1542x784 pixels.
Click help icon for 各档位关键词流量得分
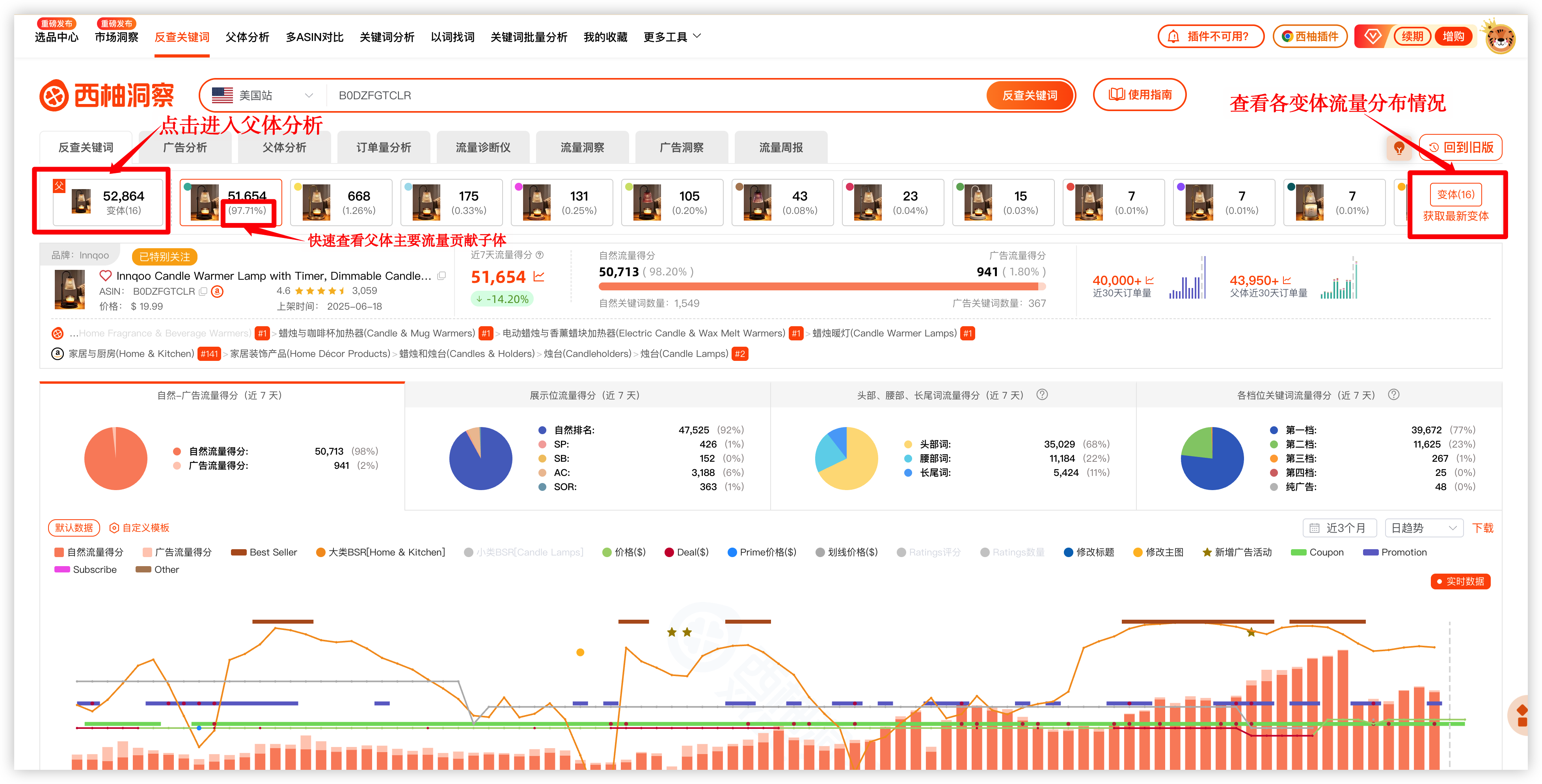[1393, 395]
